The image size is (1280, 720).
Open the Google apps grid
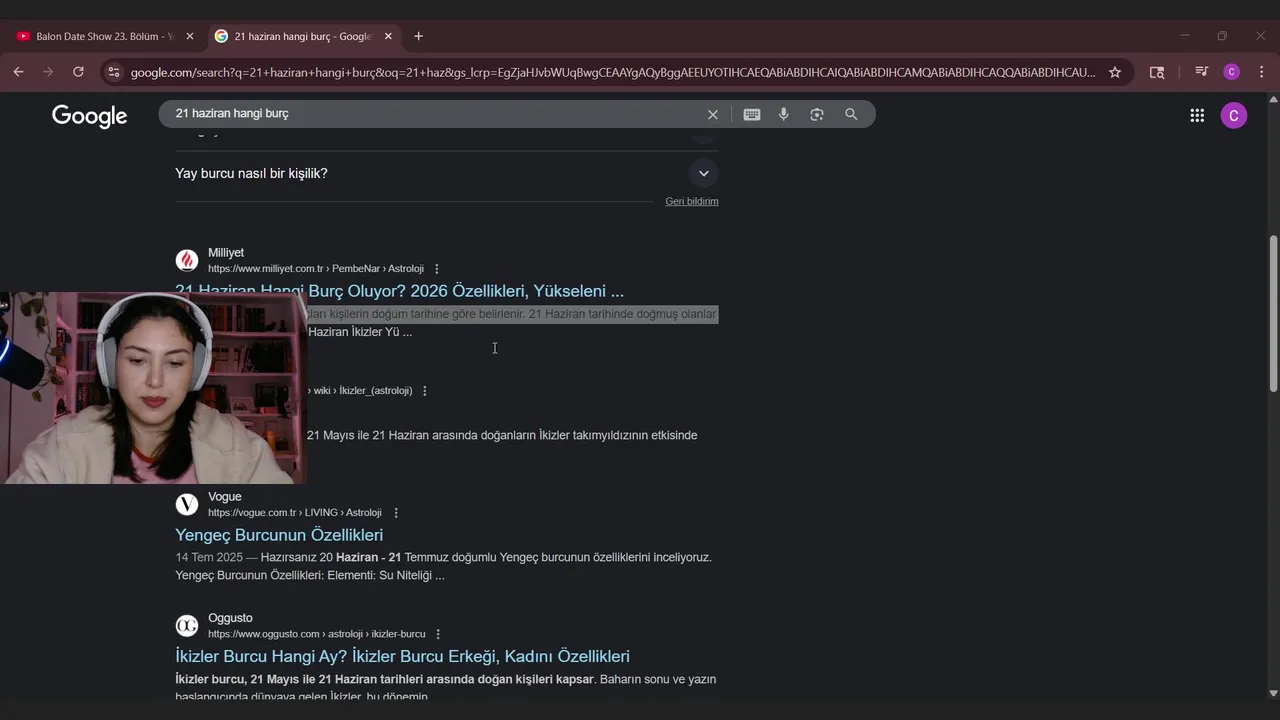(x=1197, y=115)
